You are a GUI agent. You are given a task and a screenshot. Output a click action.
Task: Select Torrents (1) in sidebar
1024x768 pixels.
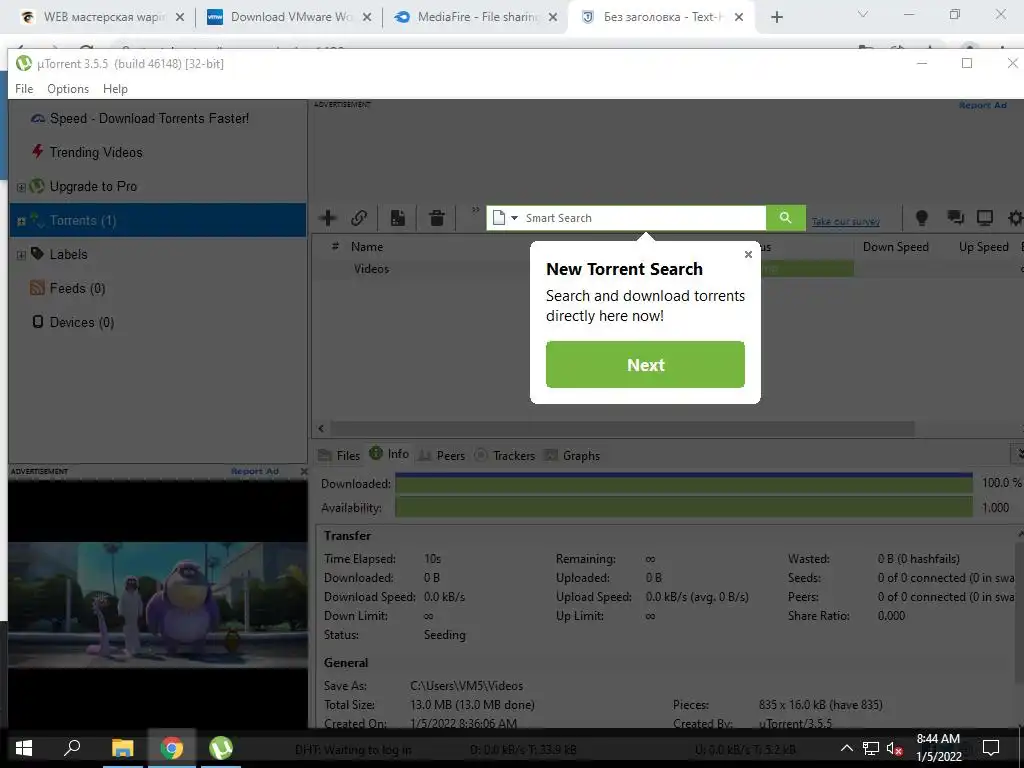click(158, 220)
